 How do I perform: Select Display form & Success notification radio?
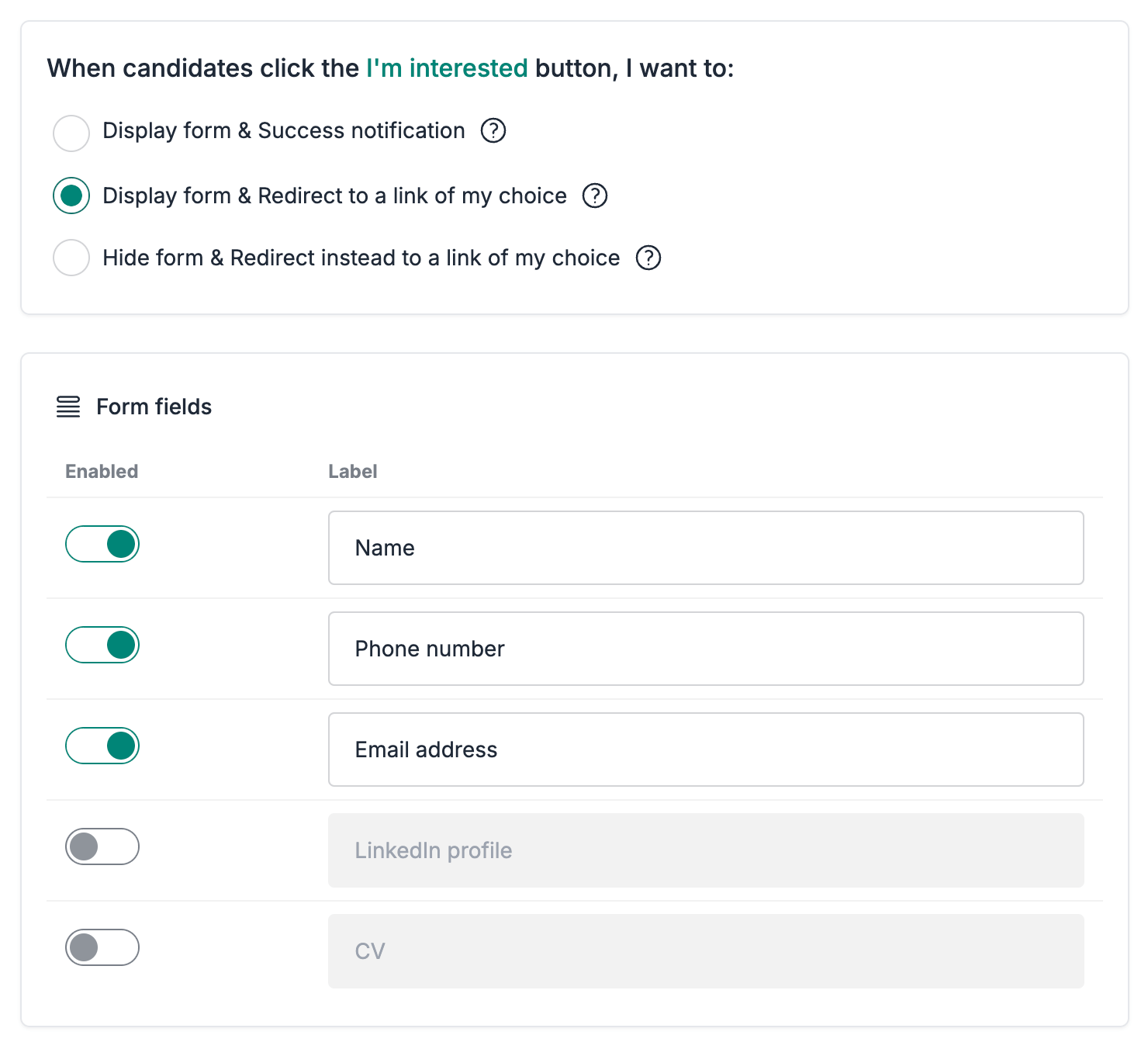point(71,133)
